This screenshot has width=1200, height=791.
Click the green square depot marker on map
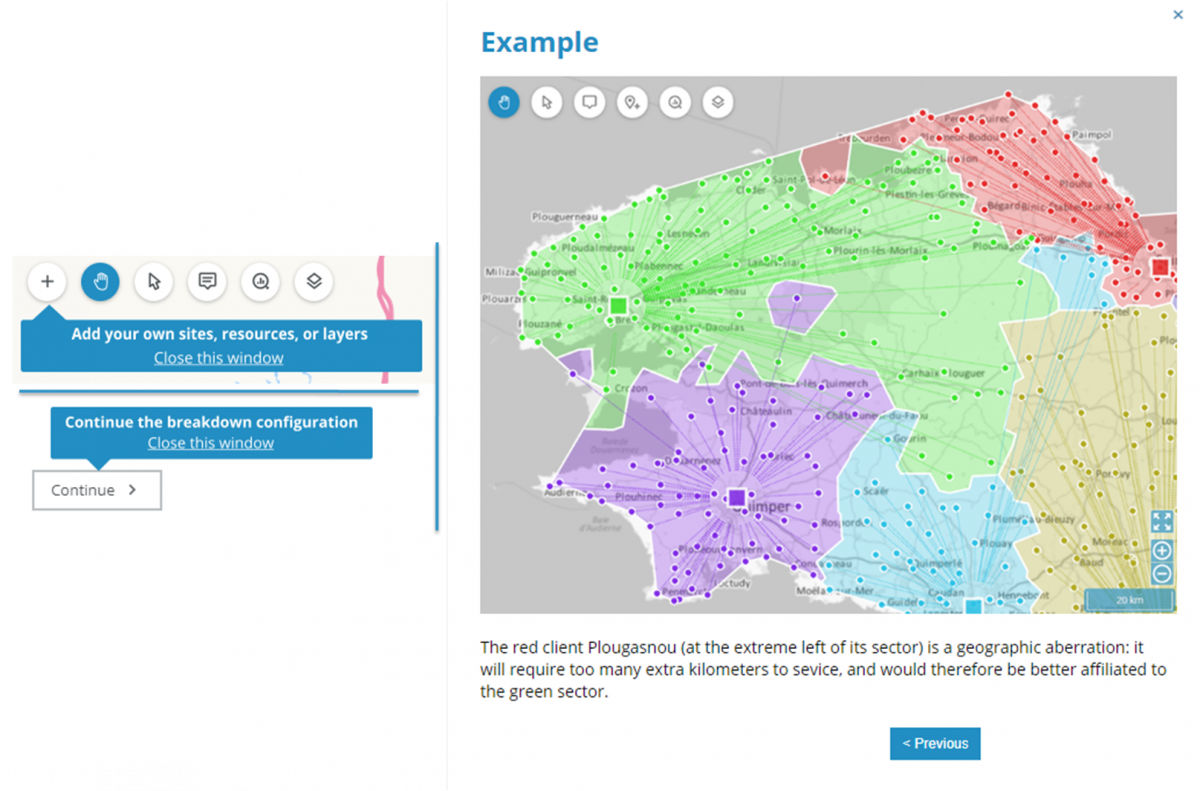coord(618,305)
